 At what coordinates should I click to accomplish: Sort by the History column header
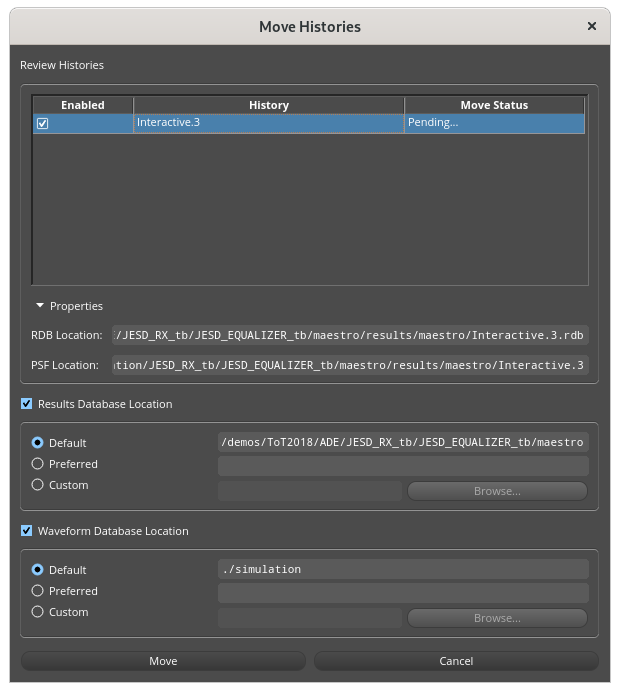coord(268,105)
